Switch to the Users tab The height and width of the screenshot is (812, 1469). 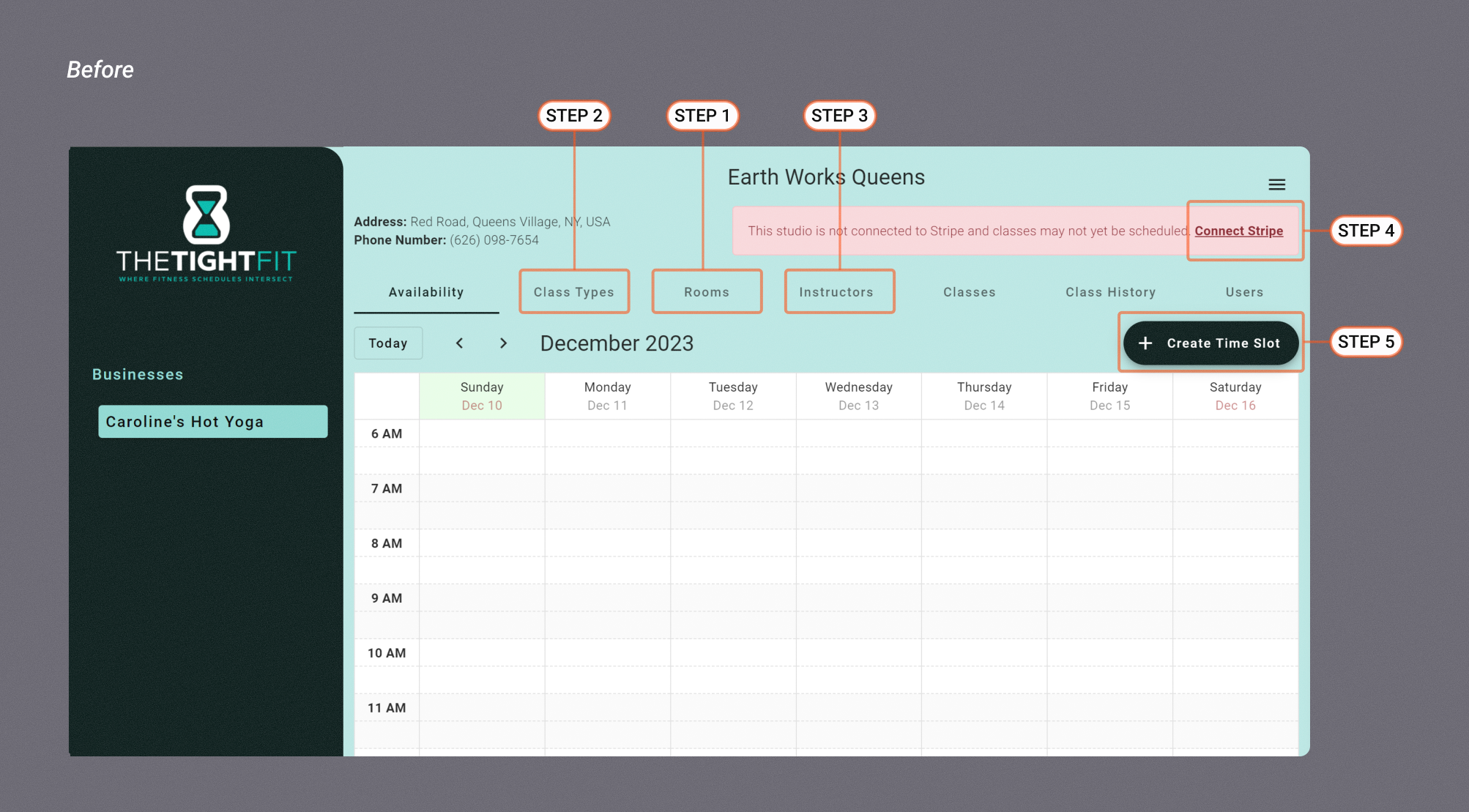(1244, 292)
